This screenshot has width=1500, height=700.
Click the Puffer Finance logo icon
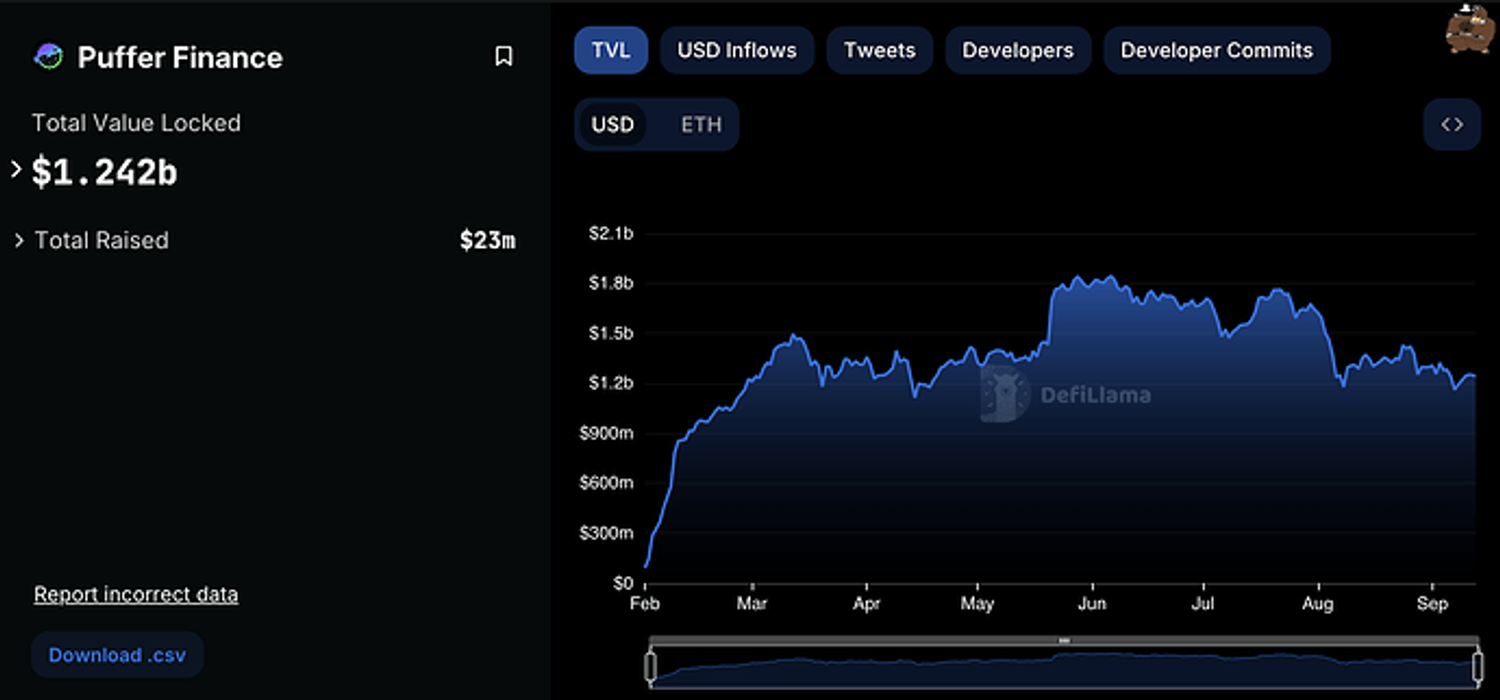pos(48,57)
